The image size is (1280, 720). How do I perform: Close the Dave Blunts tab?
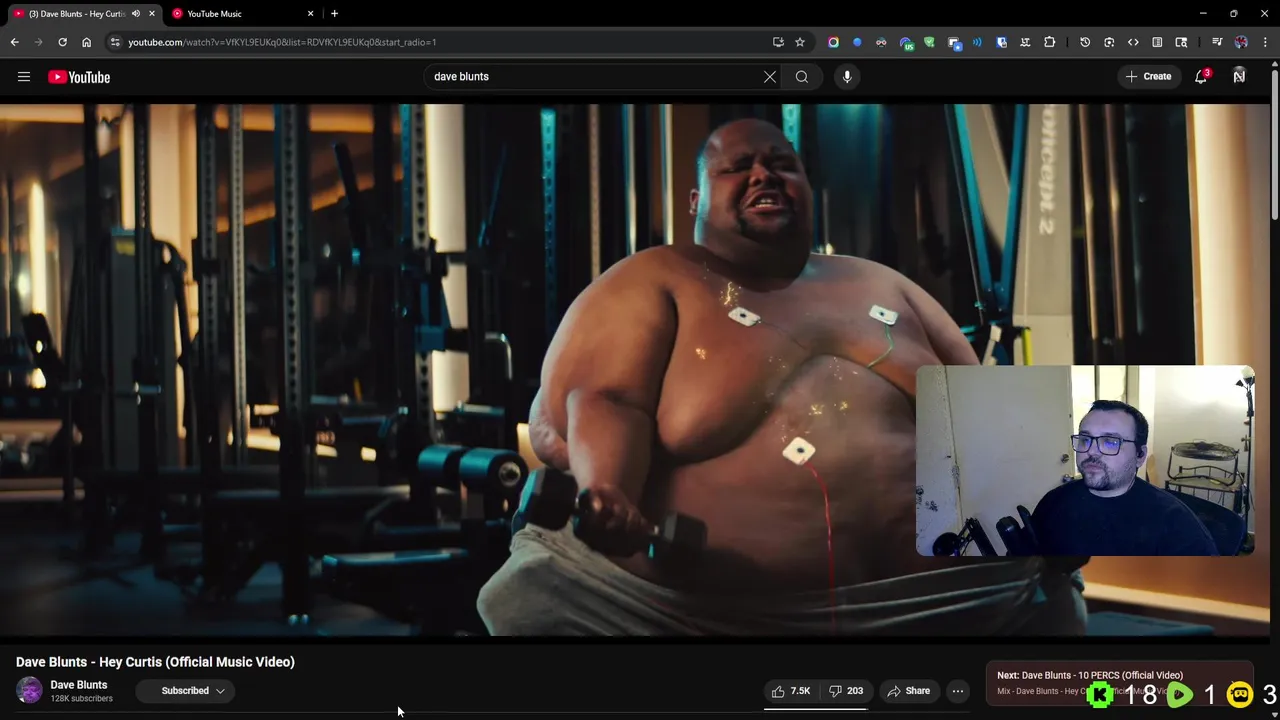(x=152, y=14)
